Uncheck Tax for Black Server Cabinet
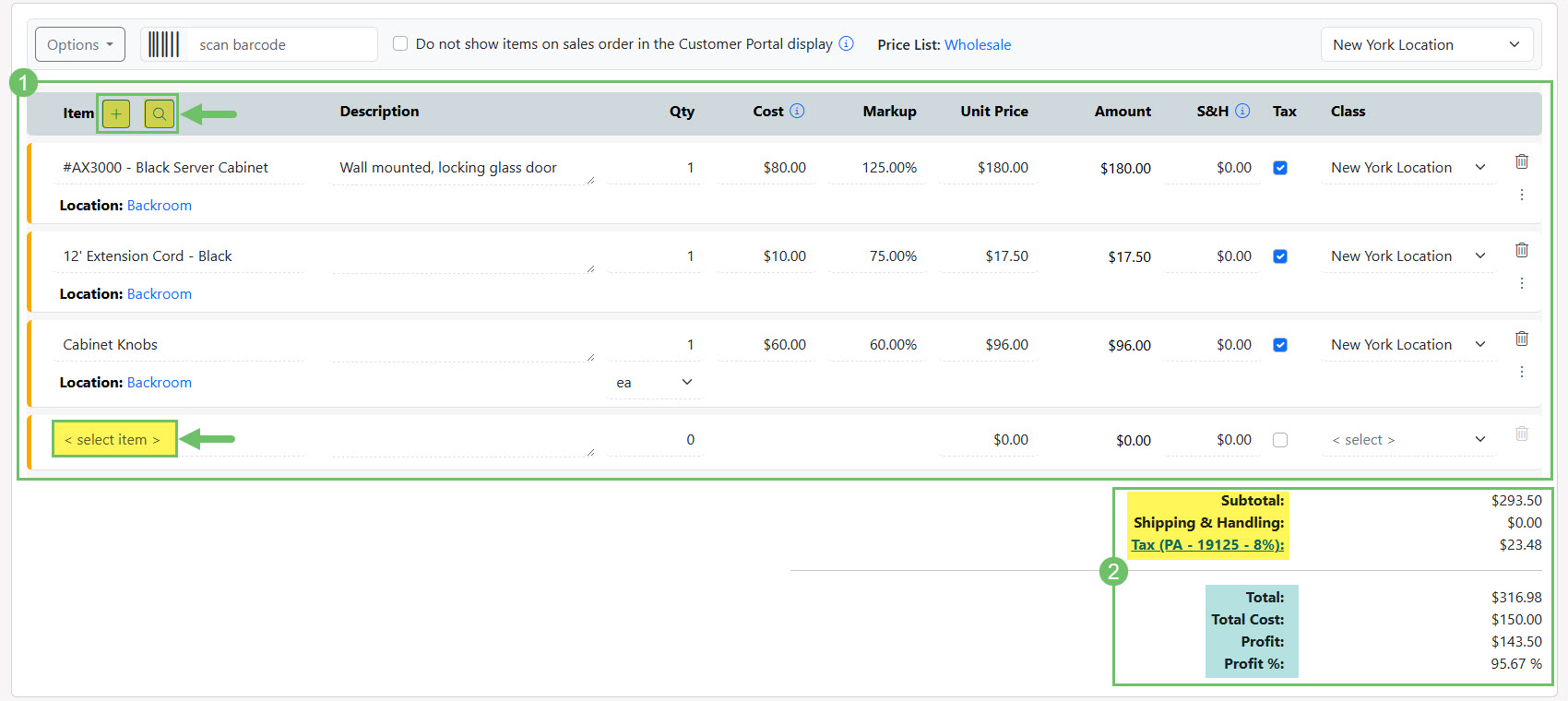This screenshot has height=701, width=1568. click(1280, 168)
